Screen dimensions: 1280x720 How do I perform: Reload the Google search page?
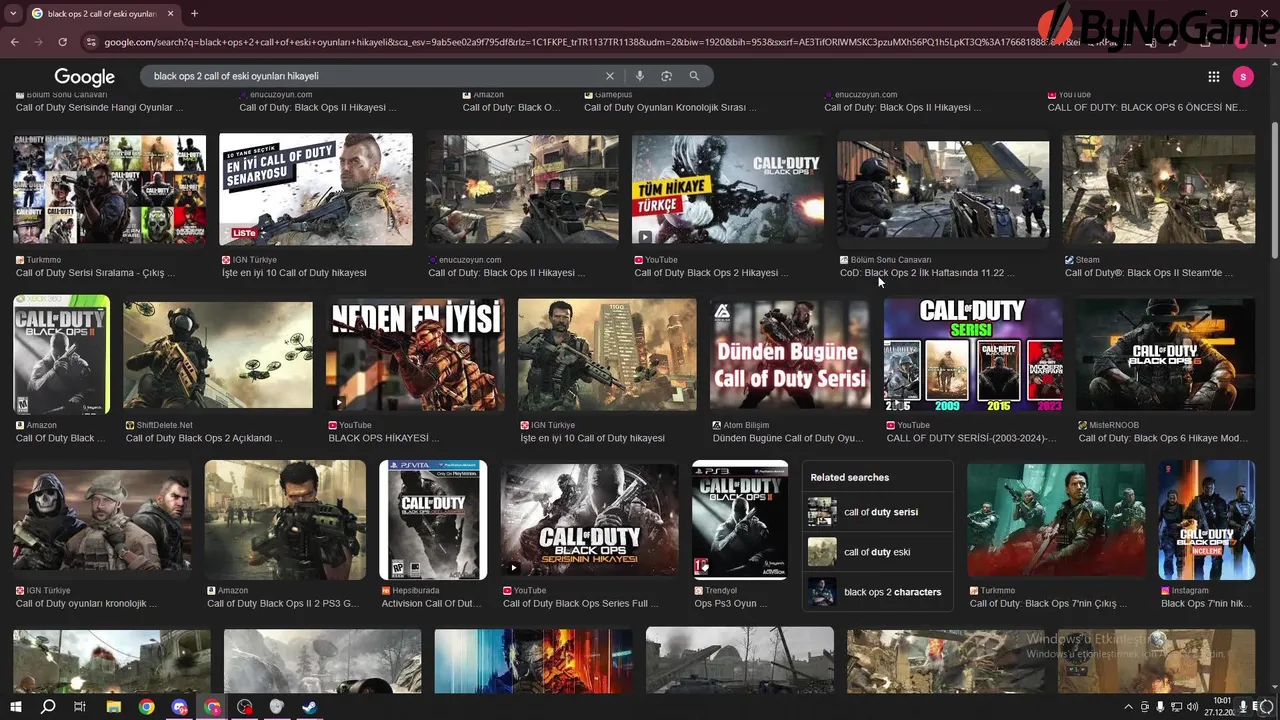[62, 42]
